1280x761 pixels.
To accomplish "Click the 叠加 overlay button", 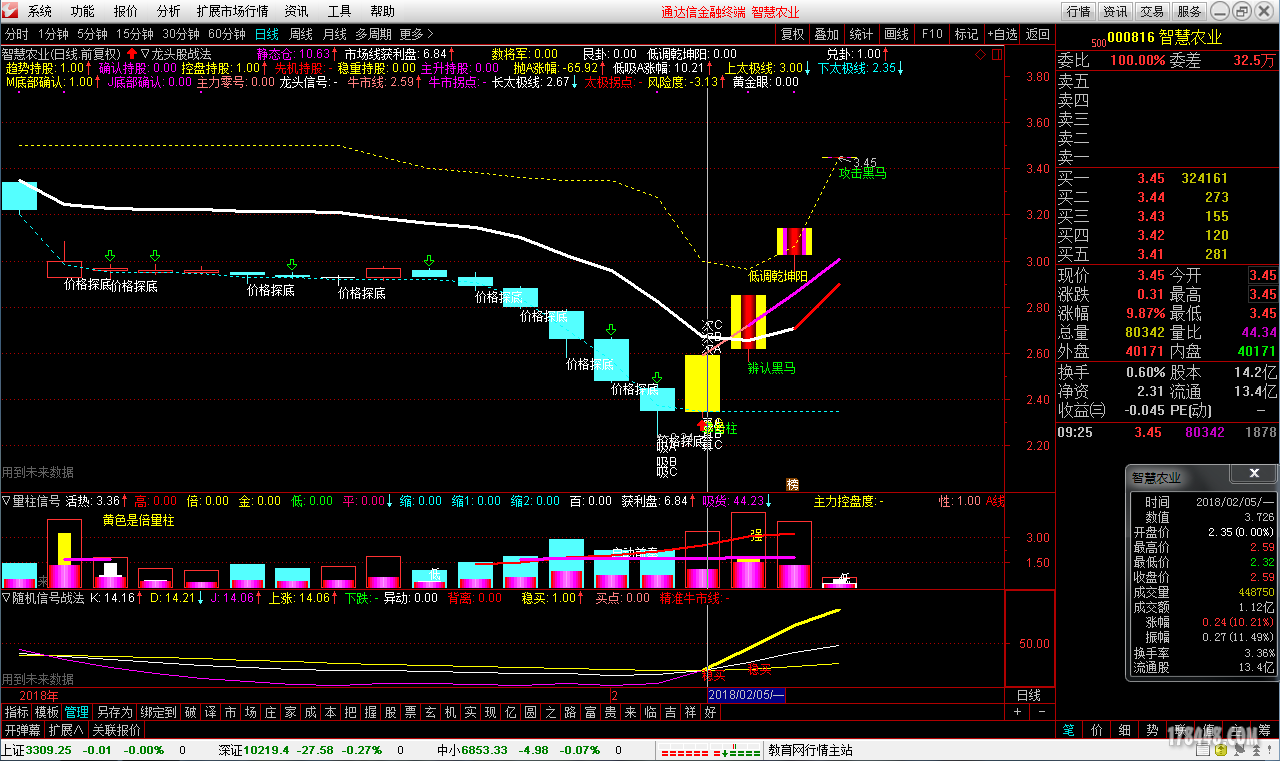I will (827, 34).
